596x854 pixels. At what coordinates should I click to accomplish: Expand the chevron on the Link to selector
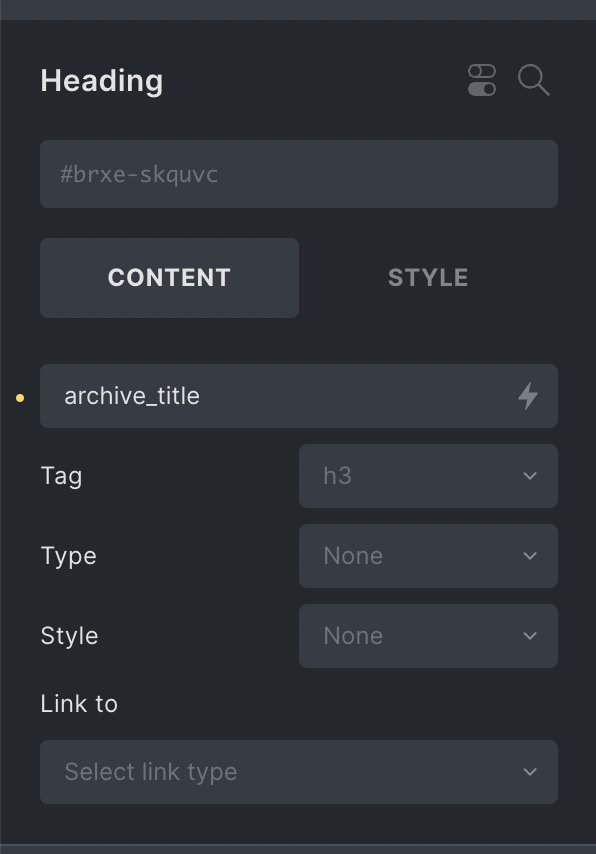[x=530, y=772]
